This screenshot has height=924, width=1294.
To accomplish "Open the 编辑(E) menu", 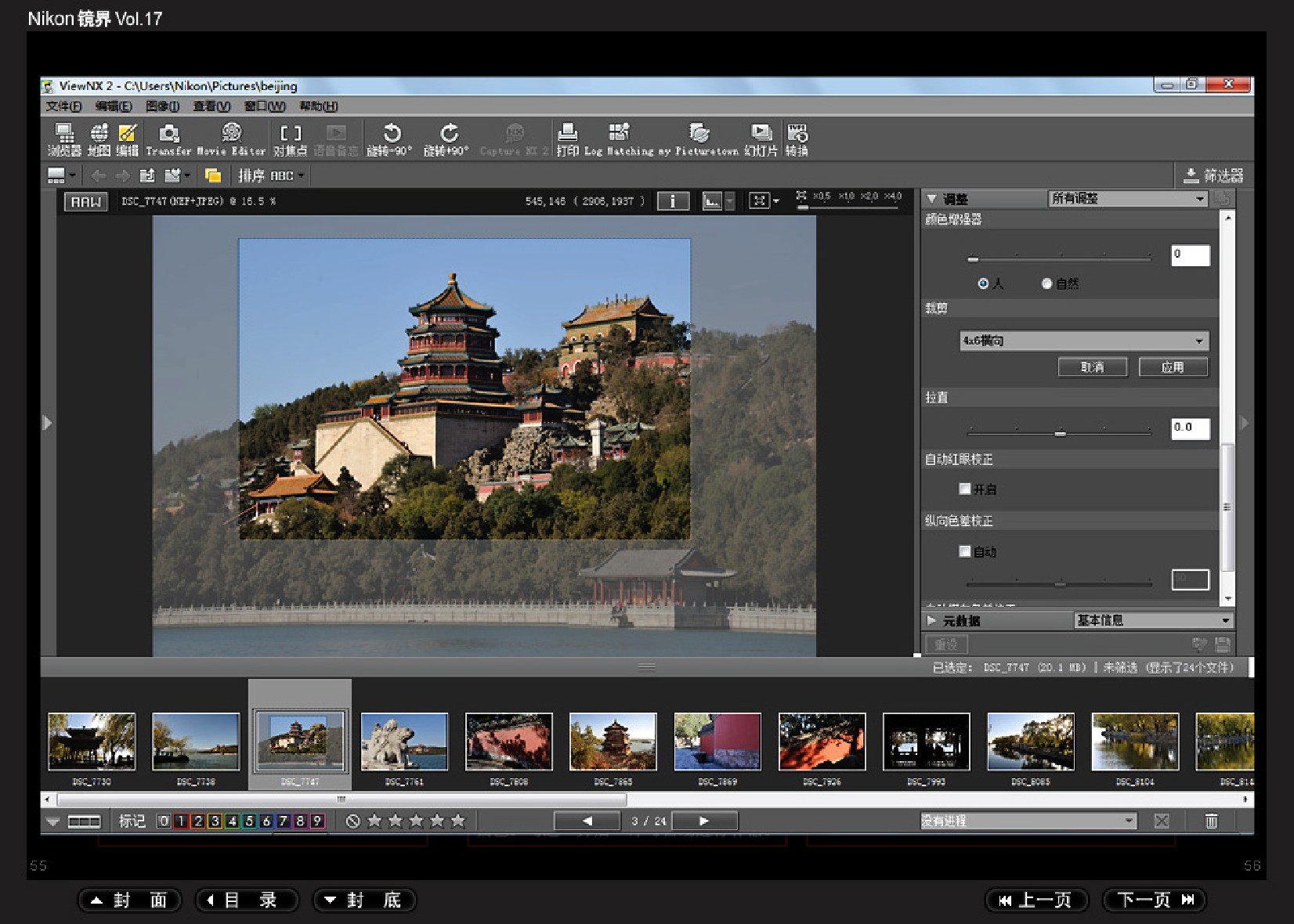I will tap(114, 106).
